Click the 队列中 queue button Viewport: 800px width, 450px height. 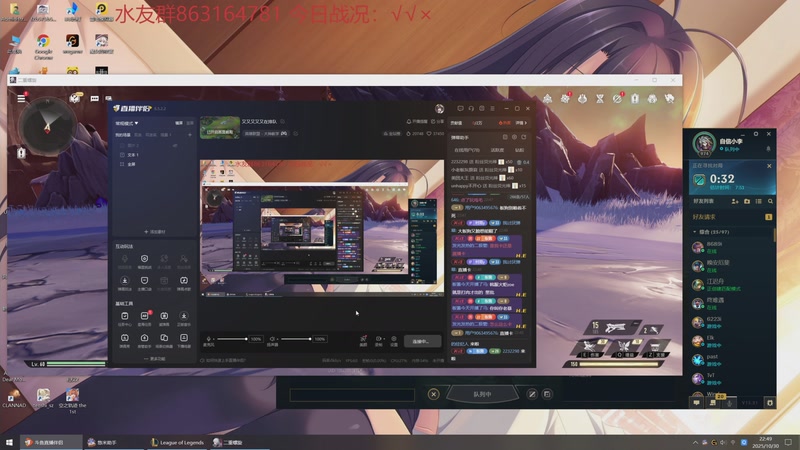point(482,394)
